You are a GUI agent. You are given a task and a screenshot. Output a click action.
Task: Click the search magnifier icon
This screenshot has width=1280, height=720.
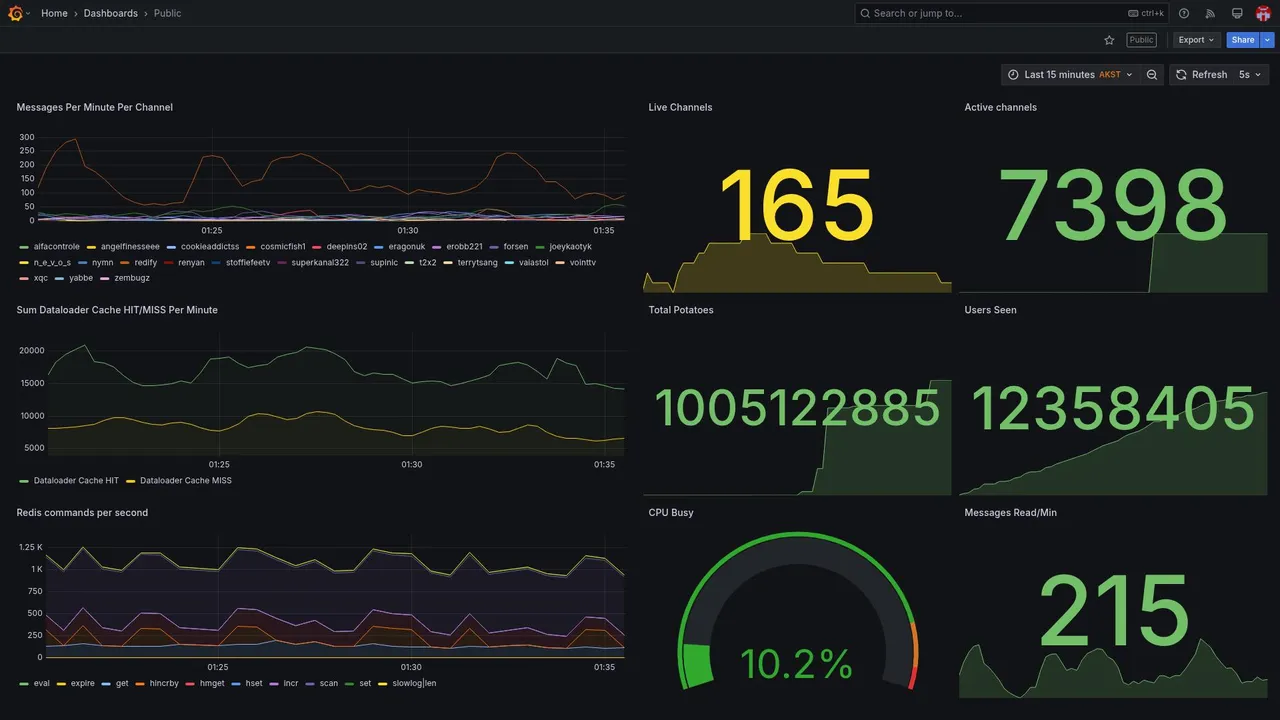865,13
